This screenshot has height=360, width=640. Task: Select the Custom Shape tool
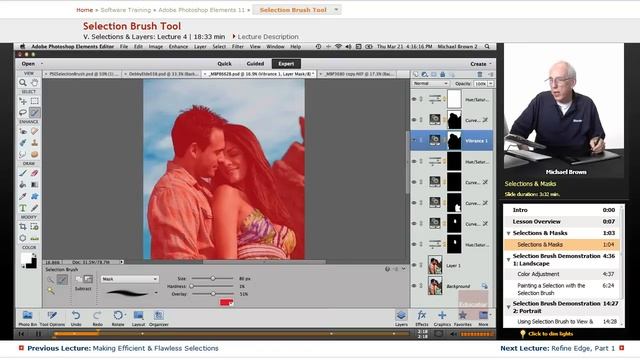pos(35,196)
